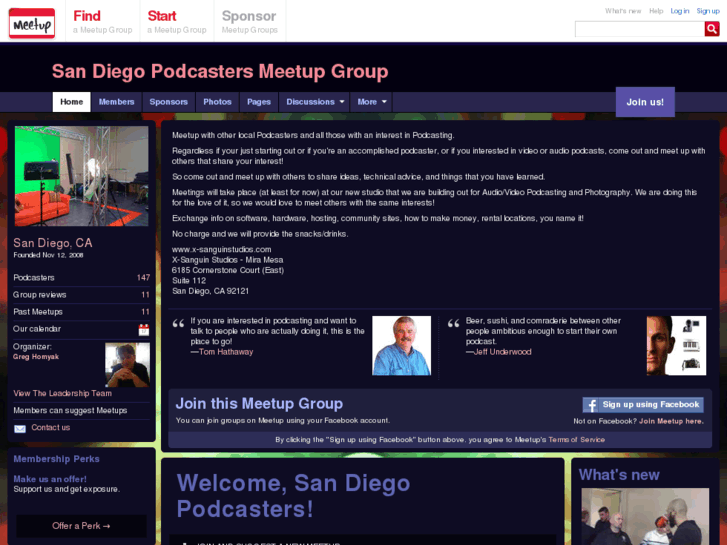The width and height of the screenshot is (727, 545).
Task: Open the Sign up link at top
Action: pos(708,11)
